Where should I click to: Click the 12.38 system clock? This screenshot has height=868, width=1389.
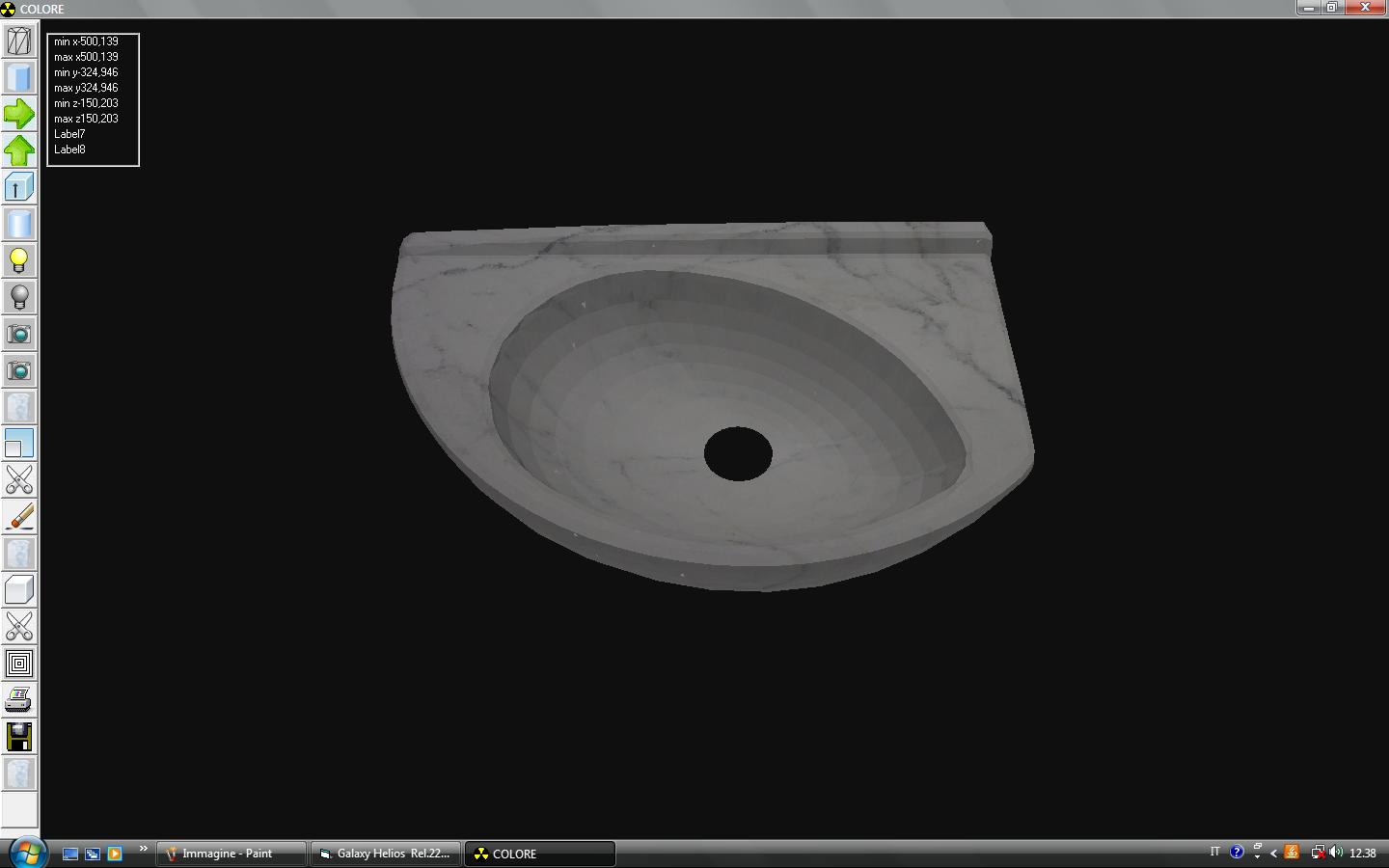tap(1363, 853)
